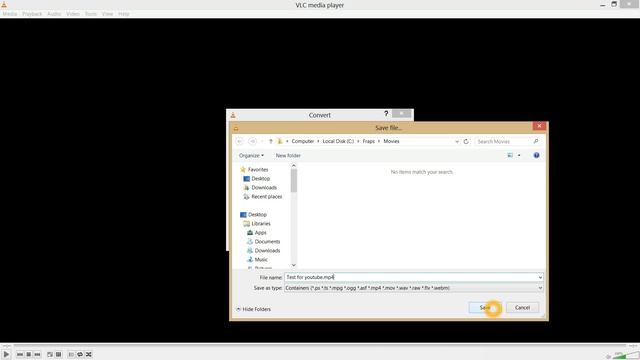
Task: Open the Media menu
Action: pos(10,14)
